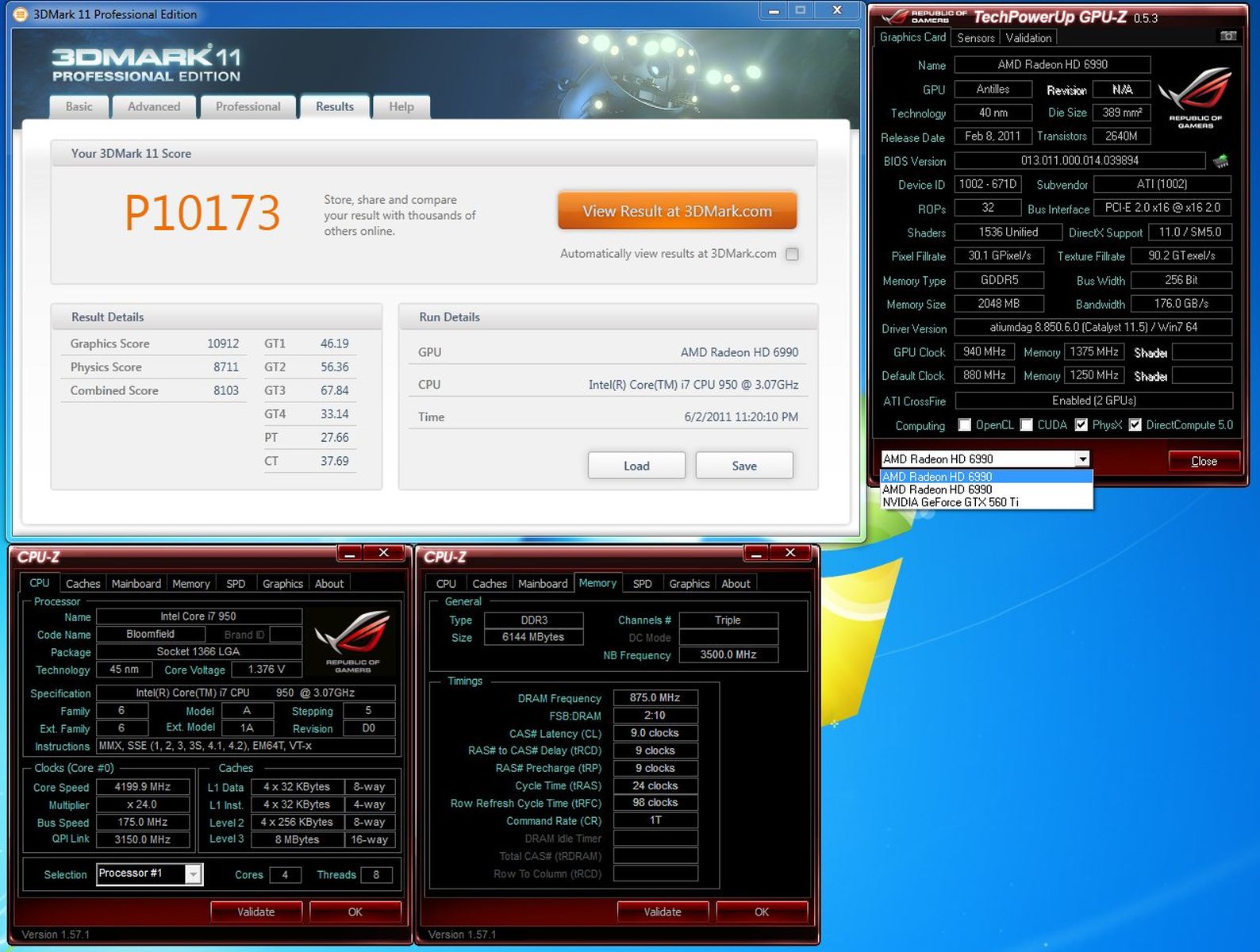The width and height of the screenshot is (1260, 952).
Task: Maximize the 3DMark 11 window
Action: tap(800, 10)
